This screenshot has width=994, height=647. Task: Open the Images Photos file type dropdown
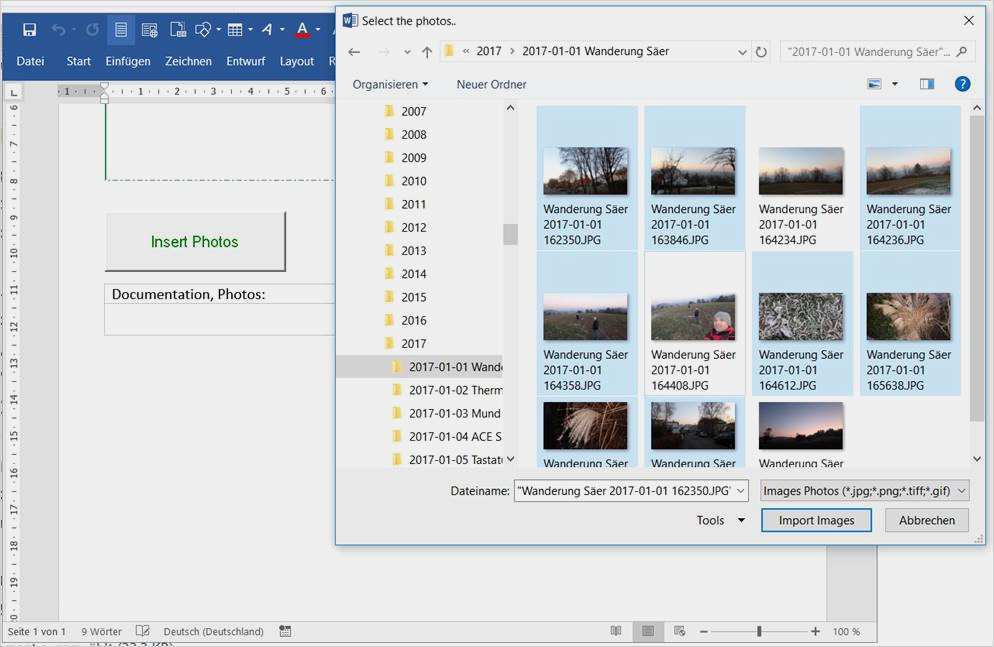click(864, 490)
